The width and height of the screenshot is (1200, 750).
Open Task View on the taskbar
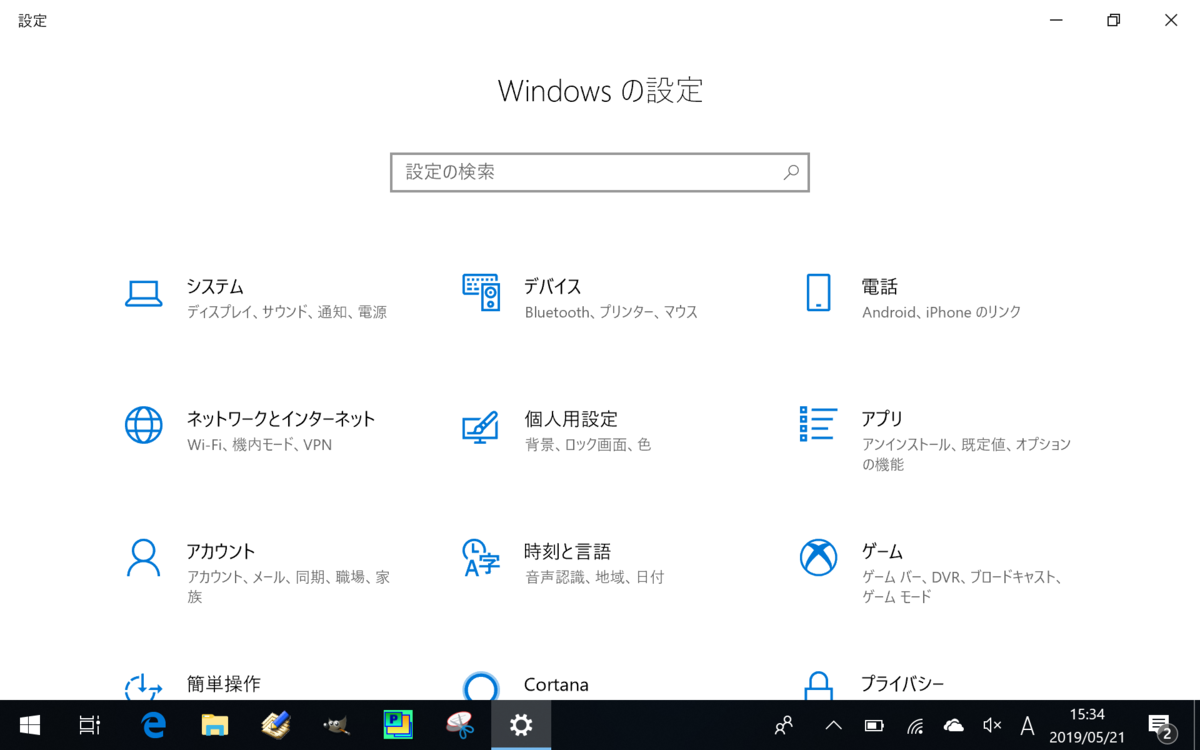89,725
